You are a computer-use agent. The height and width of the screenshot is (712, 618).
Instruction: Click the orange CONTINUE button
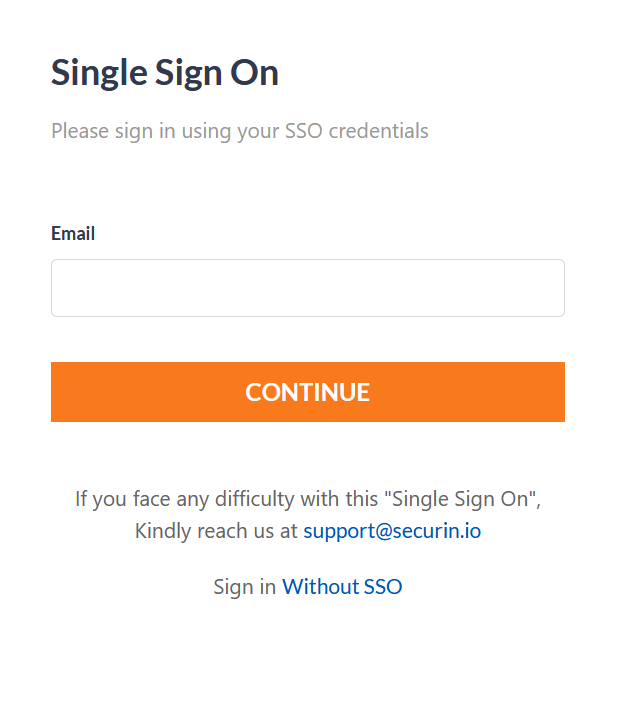pos(308,392)
